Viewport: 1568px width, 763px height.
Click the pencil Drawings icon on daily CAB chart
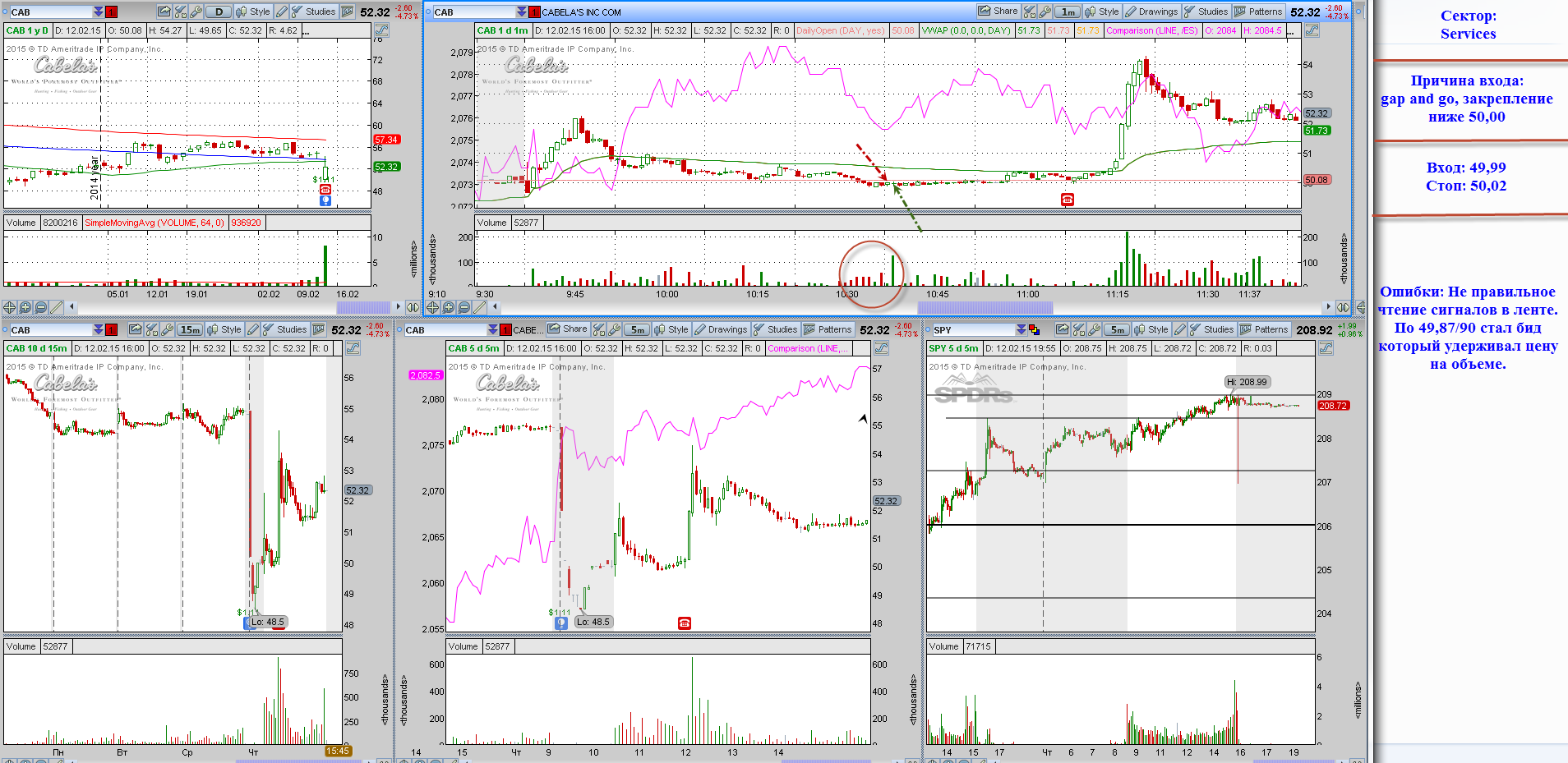[x=282, y=11]
